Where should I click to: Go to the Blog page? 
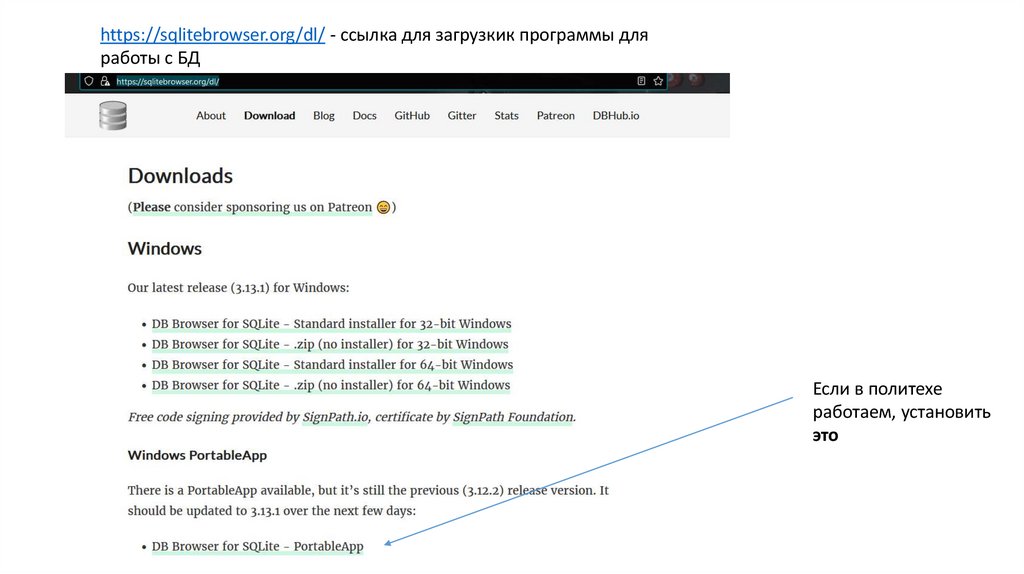(x=324, y=116)
